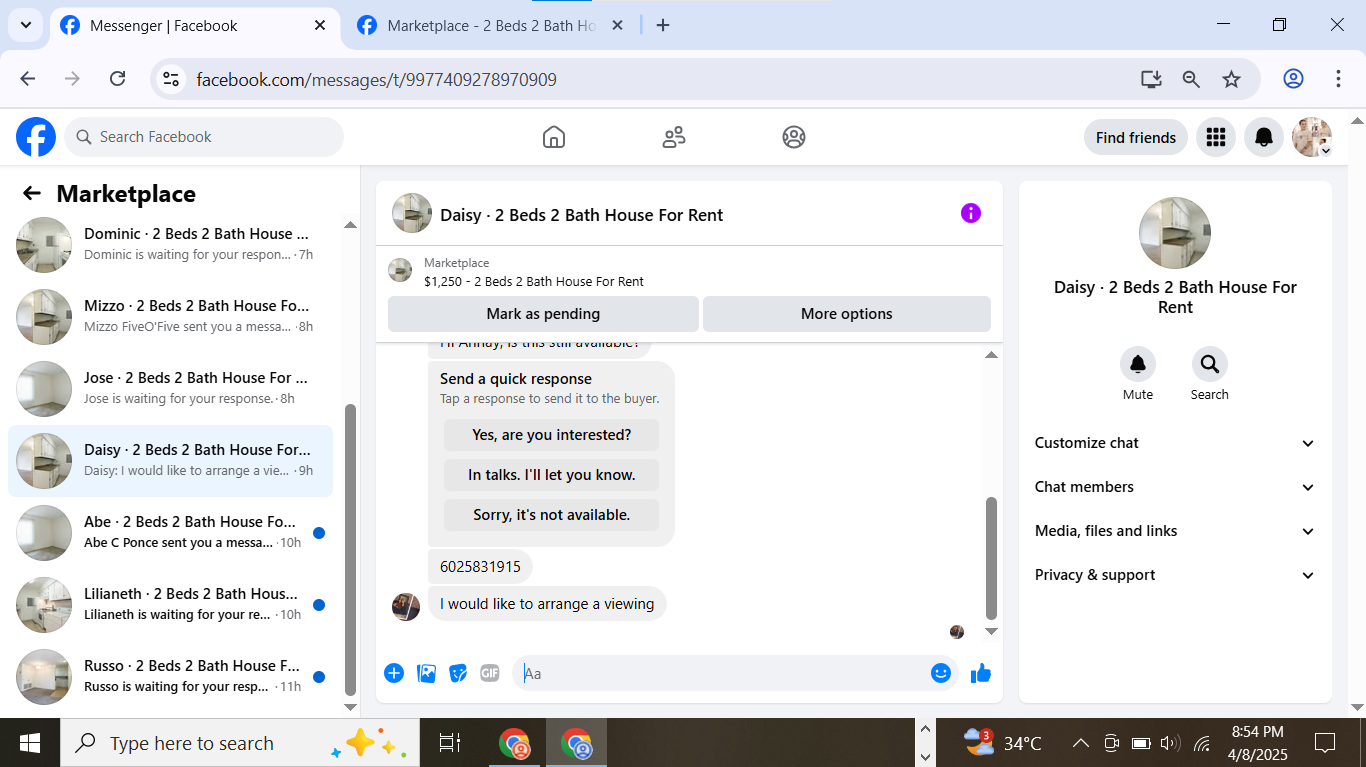The height and width of the screenshot is (767, 1366).
Task: Open the Groups icon in top nav
Action: click(794, 137)
